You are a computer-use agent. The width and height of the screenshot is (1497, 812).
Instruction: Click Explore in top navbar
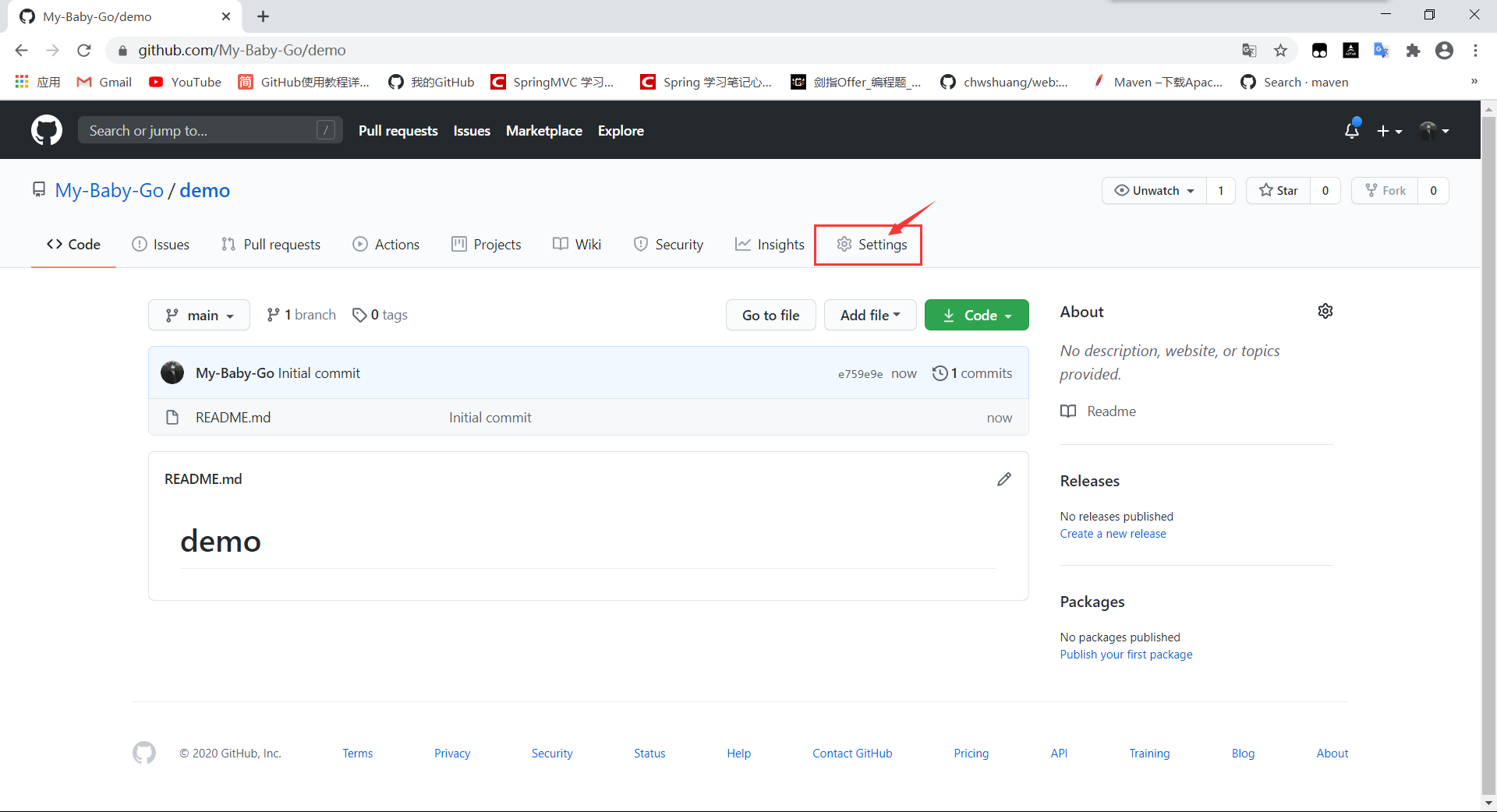(x=621, y=131)
